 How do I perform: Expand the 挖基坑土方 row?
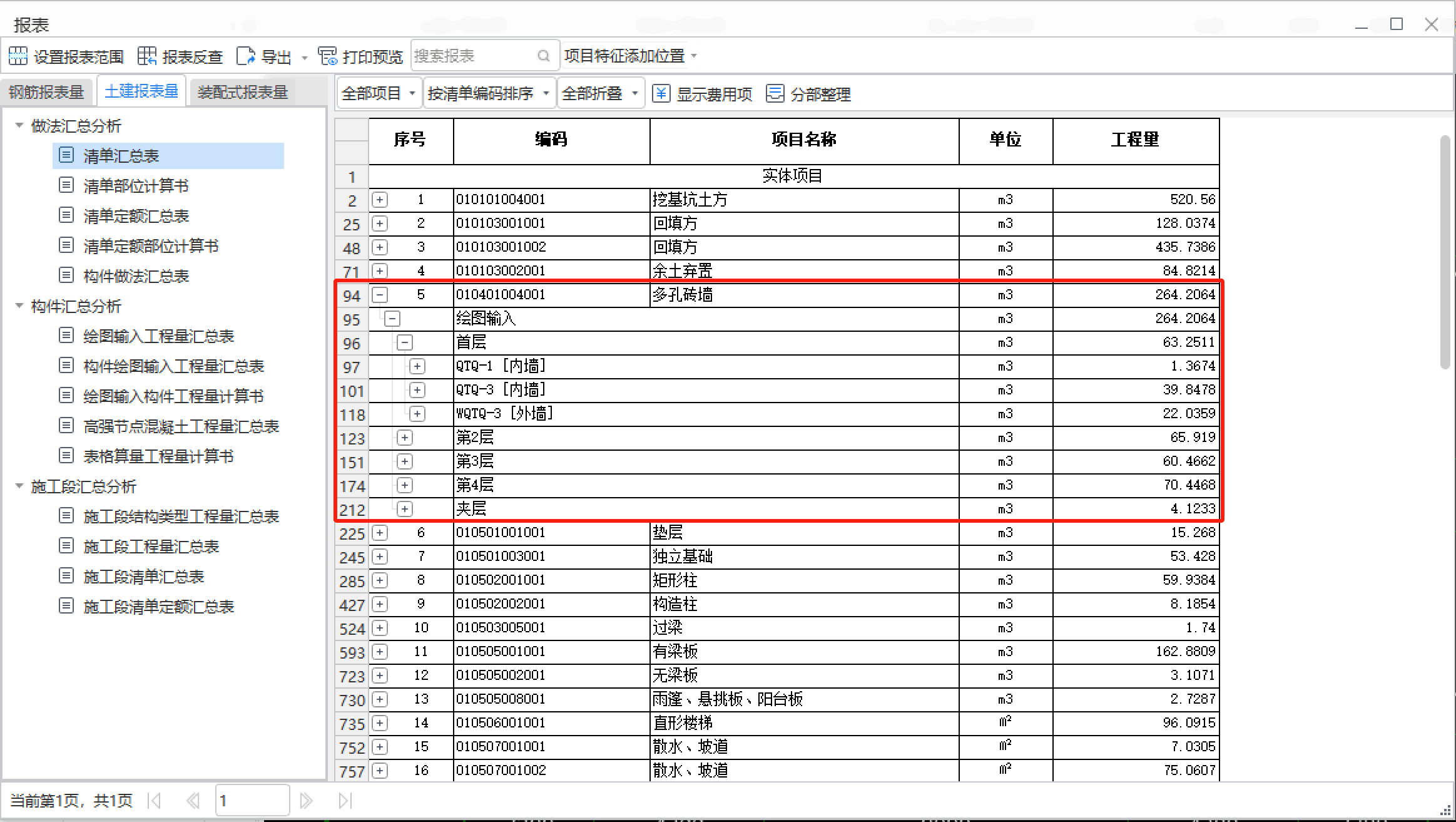tap(380, 200)
